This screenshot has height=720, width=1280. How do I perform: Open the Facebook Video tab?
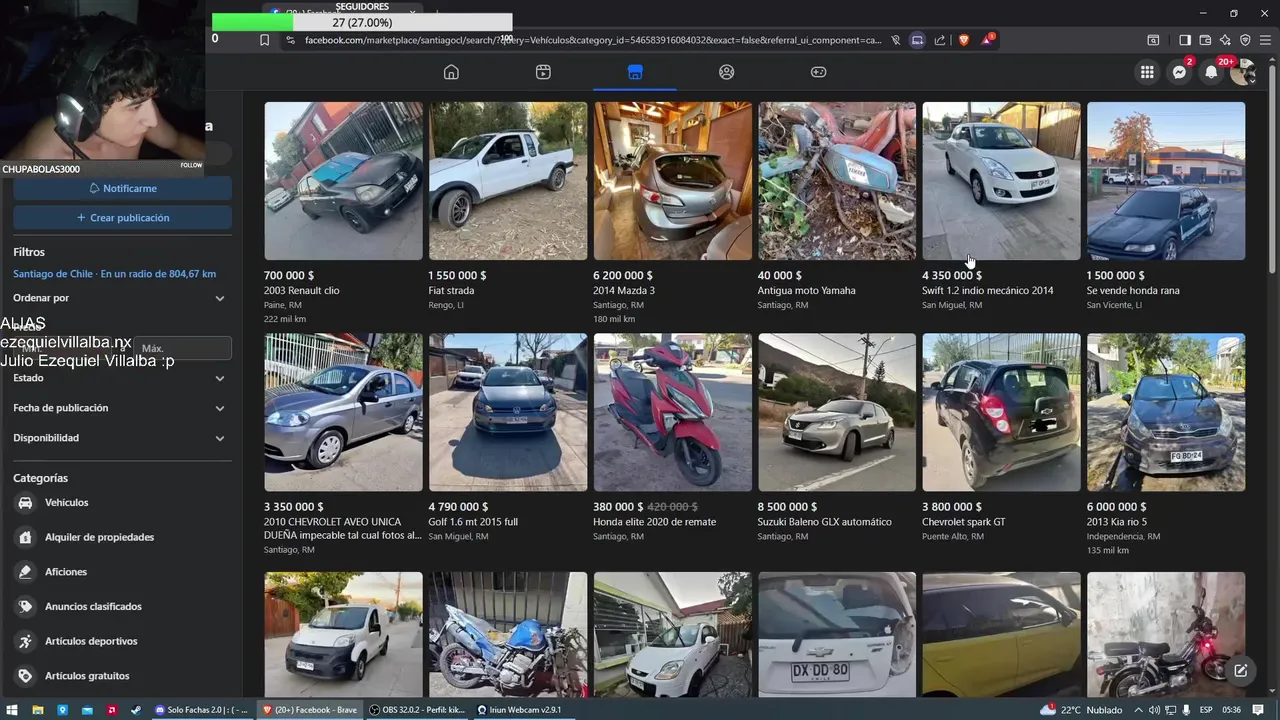(543, 72)
